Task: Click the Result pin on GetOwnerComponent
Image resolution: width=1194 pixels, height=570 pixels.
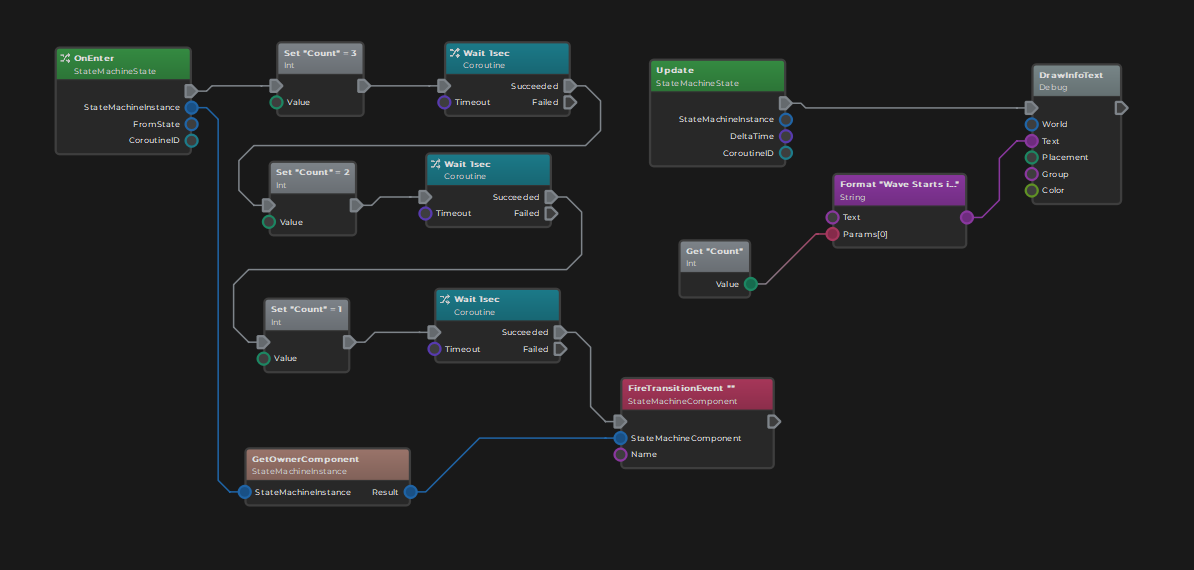Action: 410,492
